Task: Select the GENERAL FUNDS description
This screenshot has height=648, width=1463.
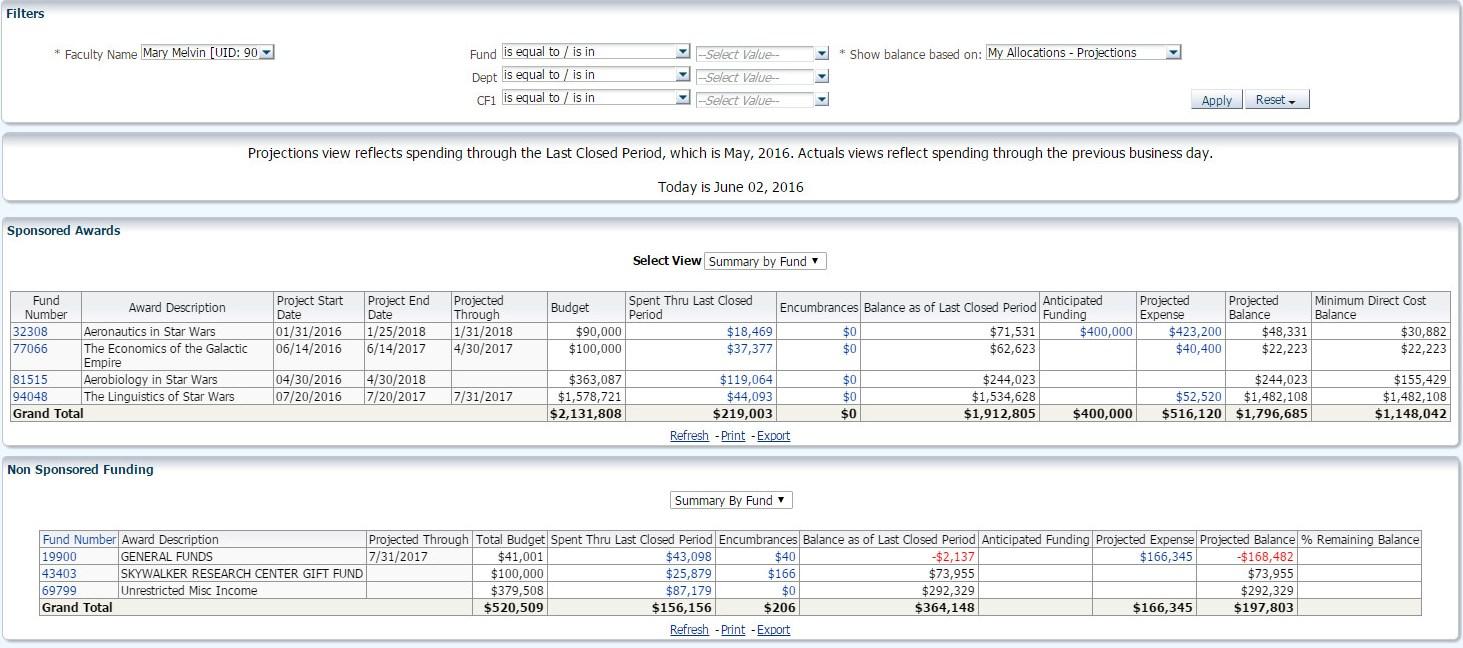Action: tap(167, 557)
